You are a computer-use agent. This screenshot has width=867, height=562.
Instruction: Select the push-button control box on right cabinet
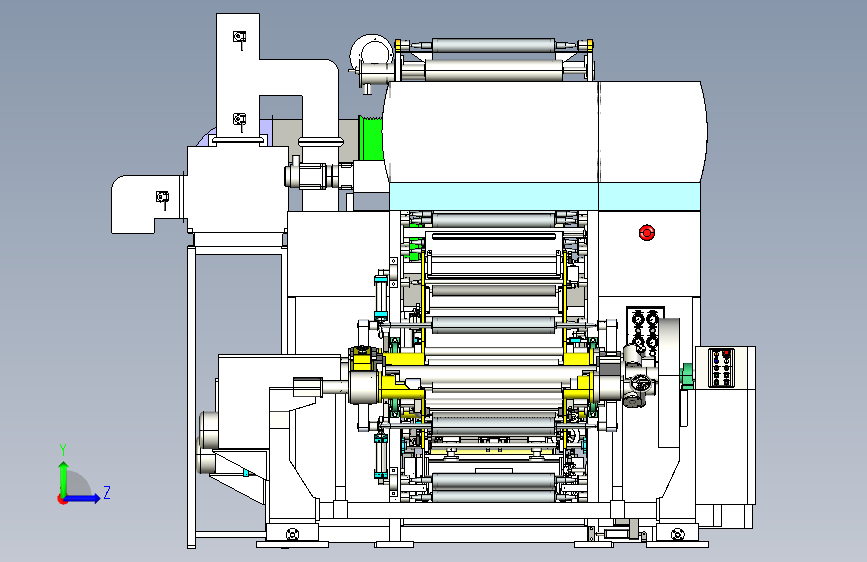(x=721, y=368)
